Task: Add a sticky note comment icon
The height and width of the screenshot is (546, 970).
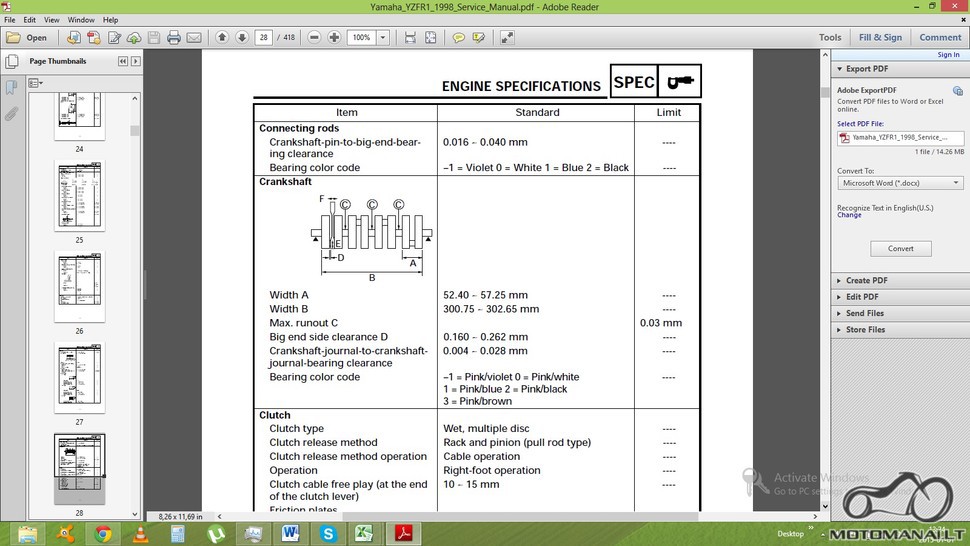Action: click(458, 38)
